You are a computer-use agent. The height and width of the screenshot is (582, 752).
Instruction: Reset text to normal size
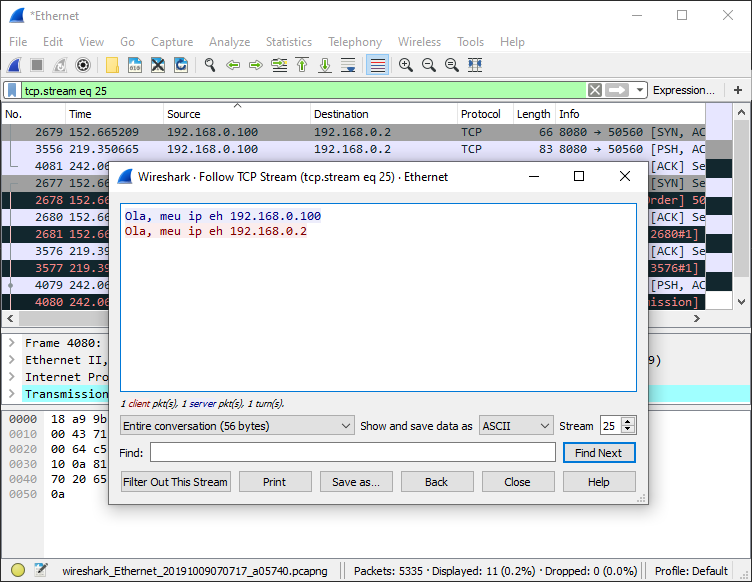point(452,65)
